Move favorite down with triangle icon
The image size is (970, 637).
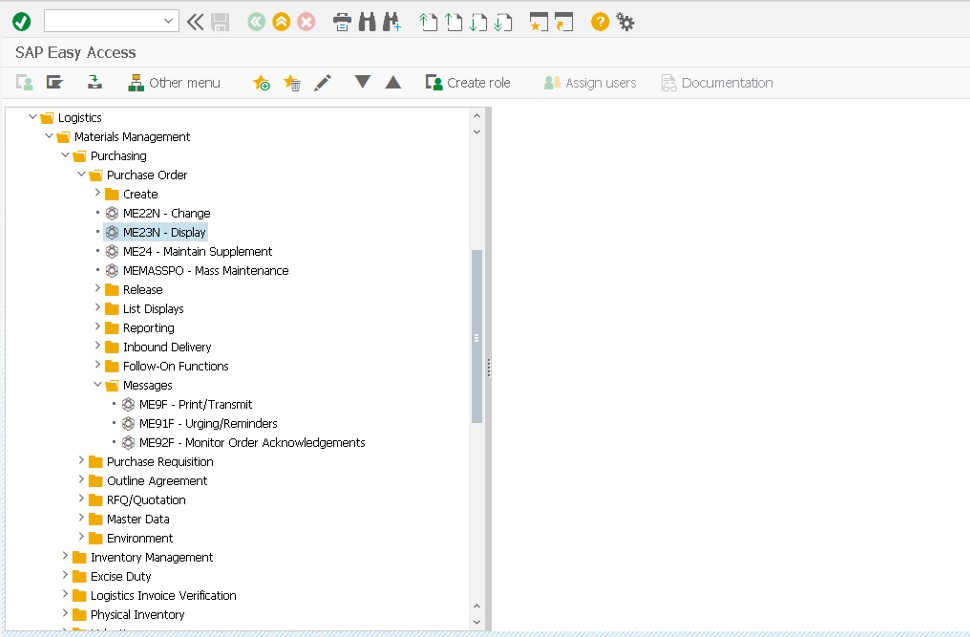[x=363, y=82]
